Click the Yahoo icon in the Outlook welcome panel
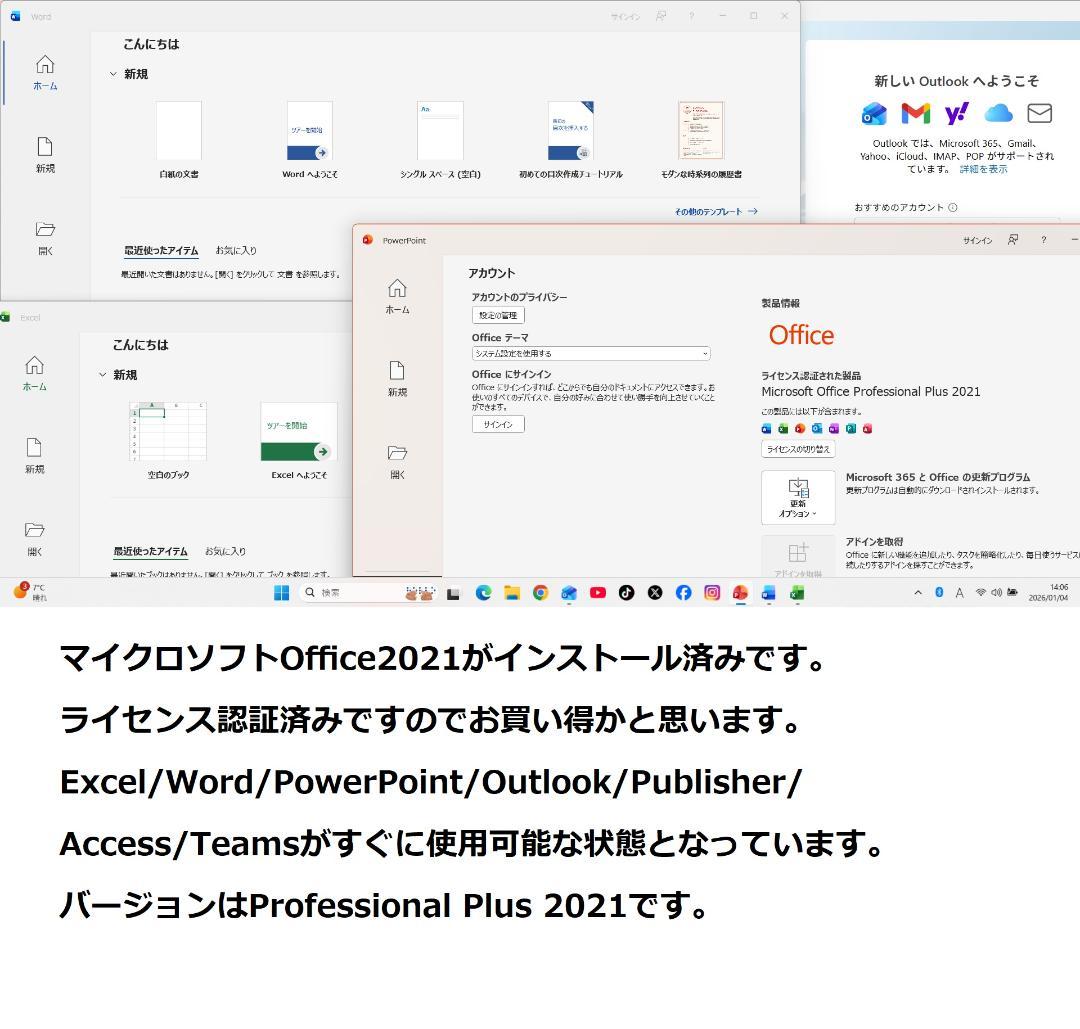This screenshot has width=1080, height=1029. (958, 113)
